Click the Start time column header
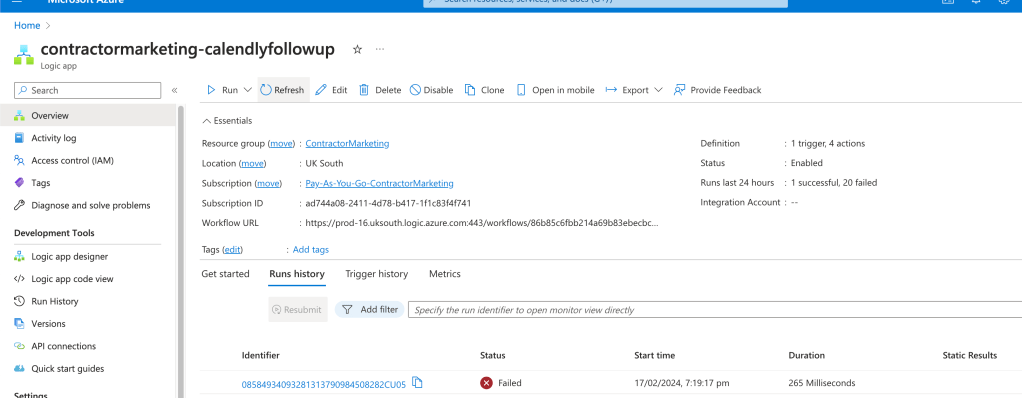The height and width of the screenshot is (398, 1022). pos(654,356)
